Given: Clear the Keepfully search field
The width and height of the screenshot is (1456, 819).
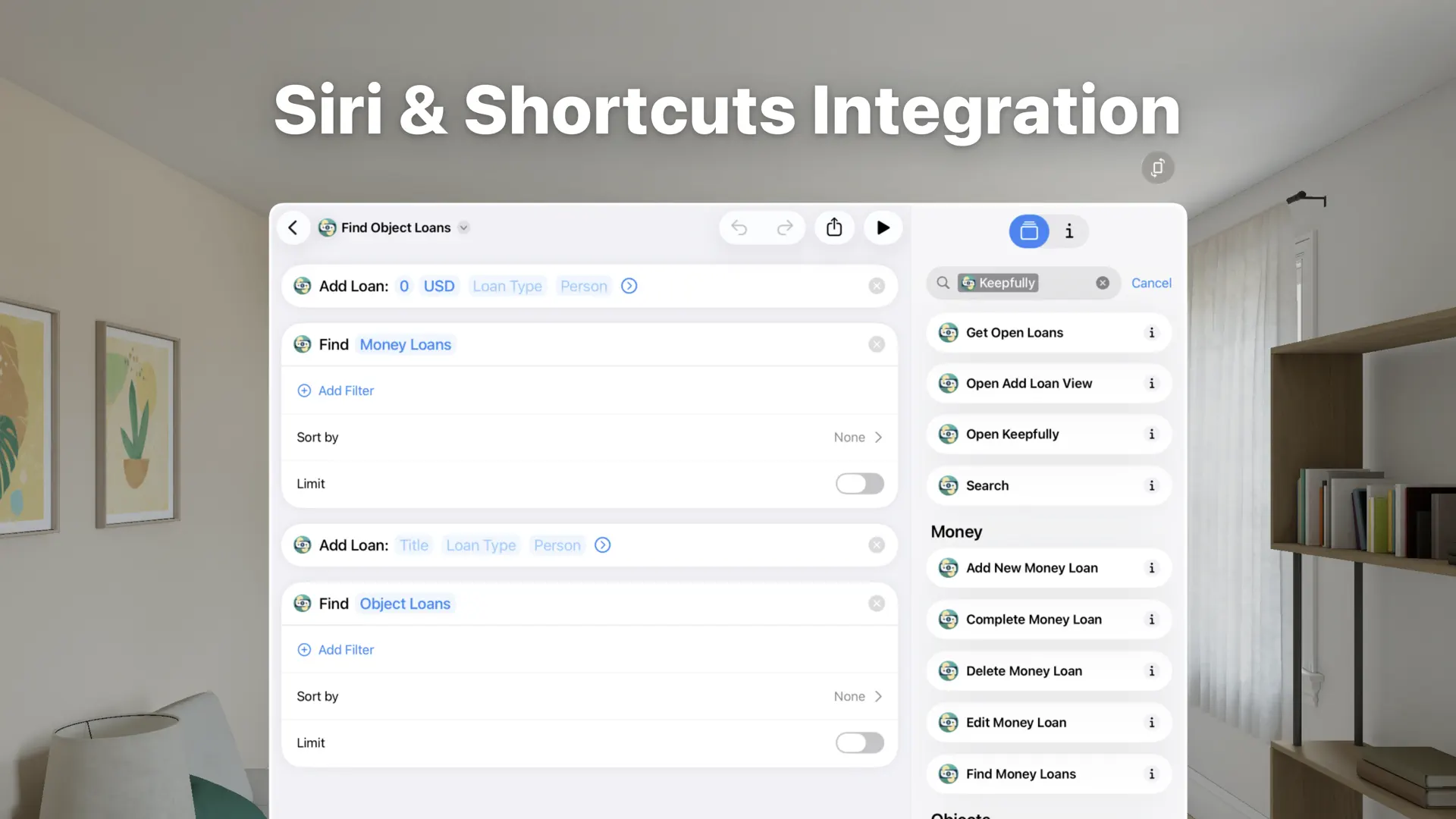Looking at the screenshot, I should coord(1103,283).
